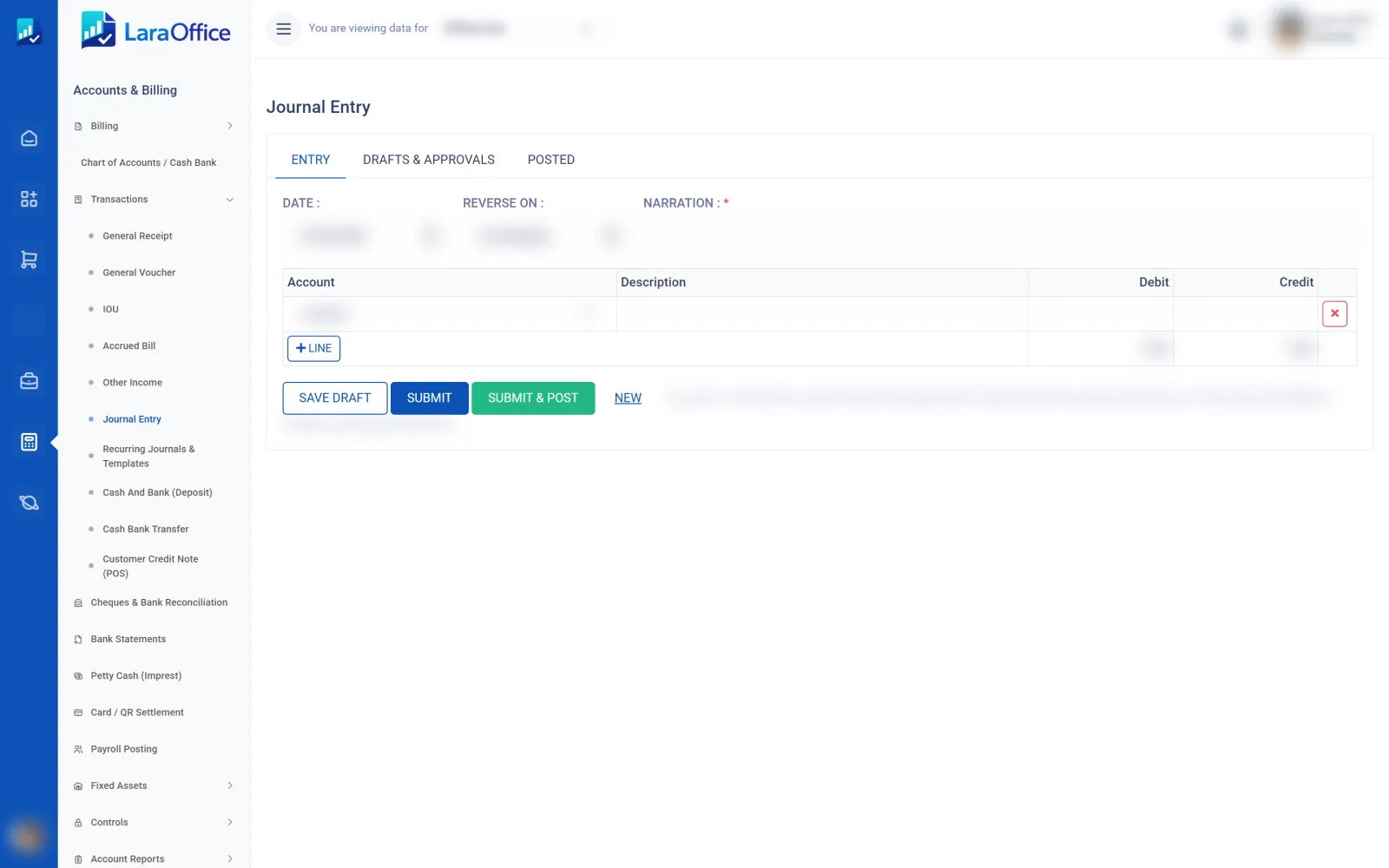Click the Description field in first line

point(822,313)
